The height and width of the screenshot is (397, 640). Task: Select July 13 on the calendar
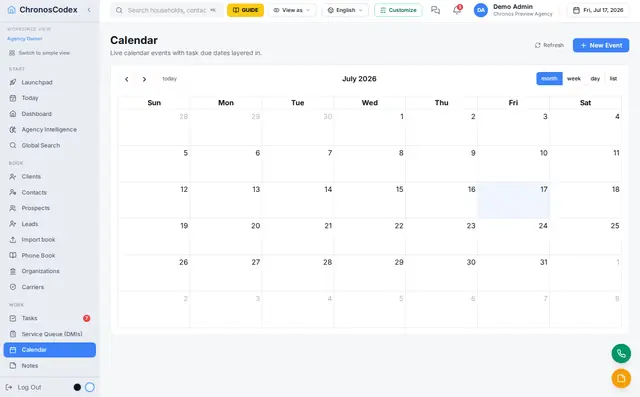(226, 200)
